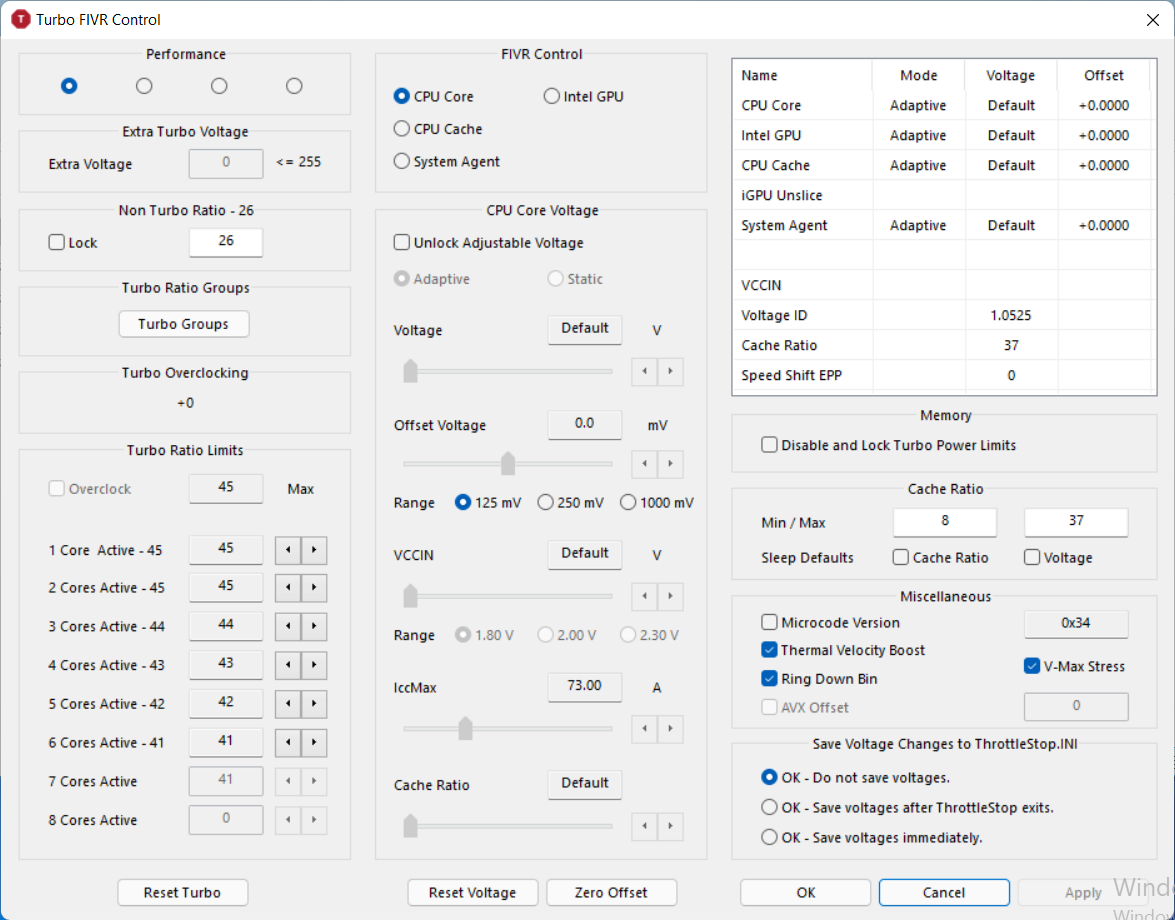Uncheck Thermal Velocity Boost
The width and height of the screenshot is (1175, 920).
click(x=769, y=651)
